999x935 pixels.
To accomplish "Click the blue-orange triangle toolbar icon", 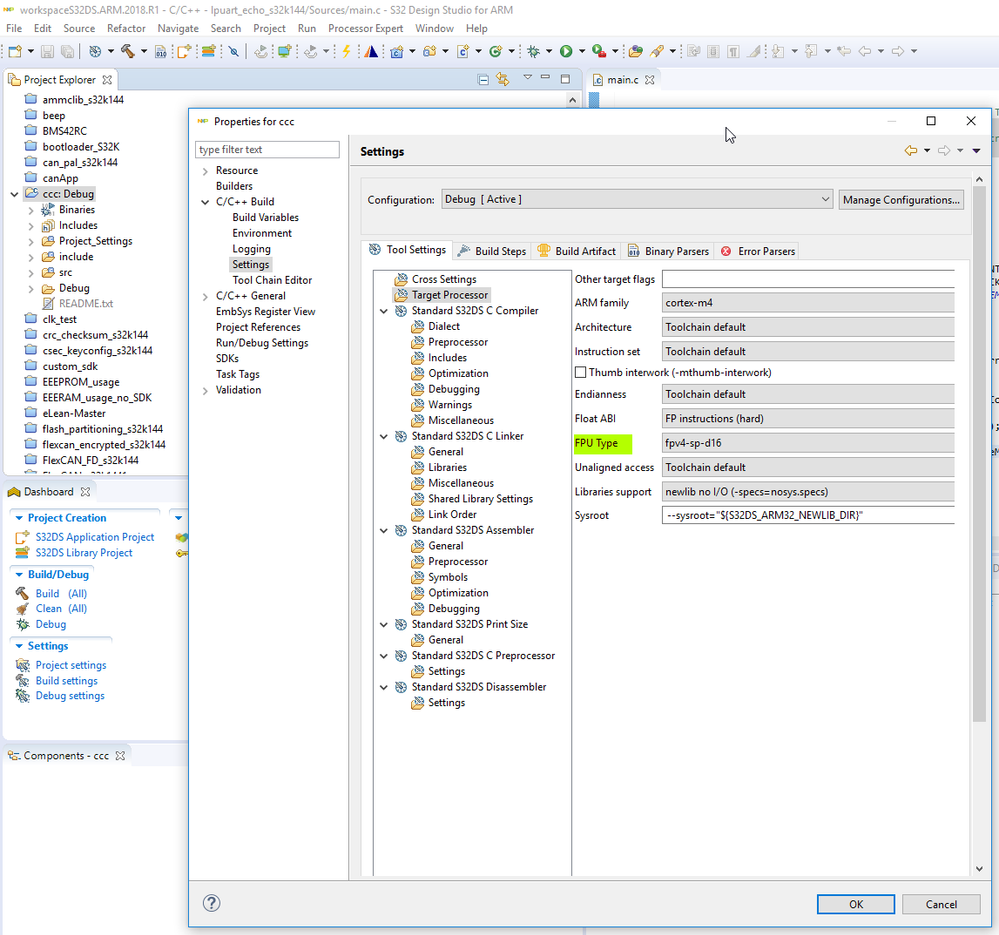I will [371, 52].
